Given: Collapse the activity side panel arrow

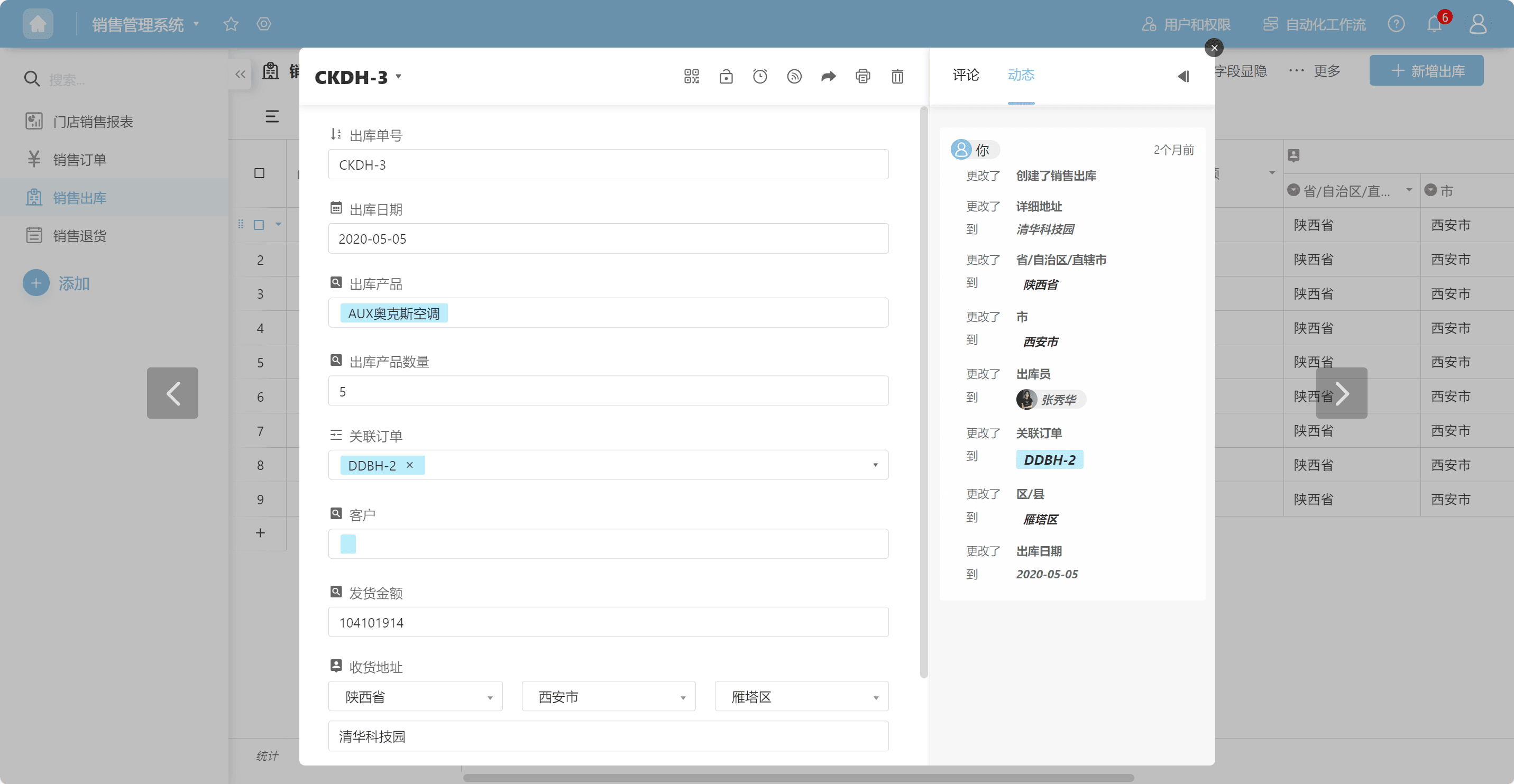Looking at the screenshot, I should tap(1183, 77).
